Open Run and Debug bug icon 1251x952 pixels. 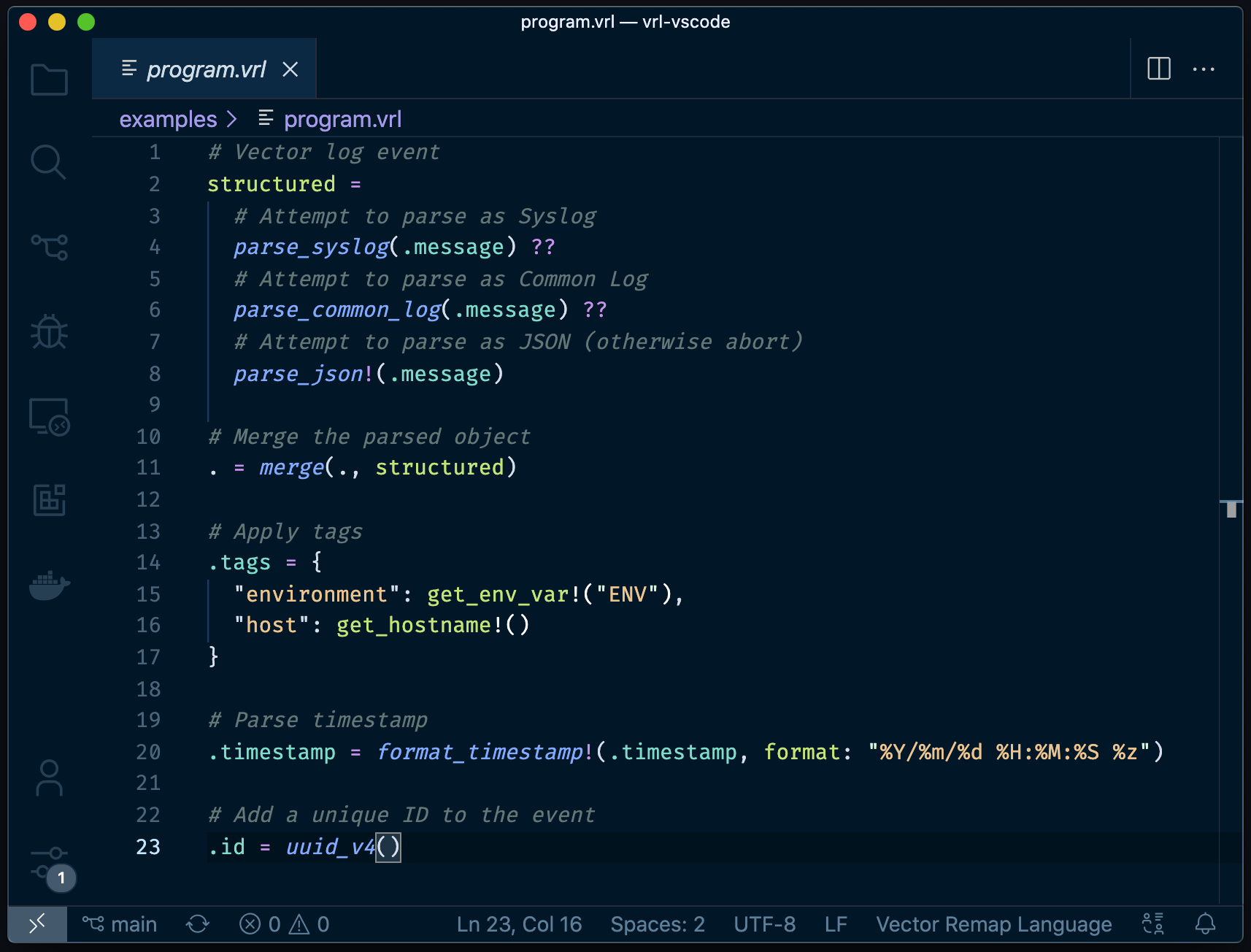click(49, 331)
